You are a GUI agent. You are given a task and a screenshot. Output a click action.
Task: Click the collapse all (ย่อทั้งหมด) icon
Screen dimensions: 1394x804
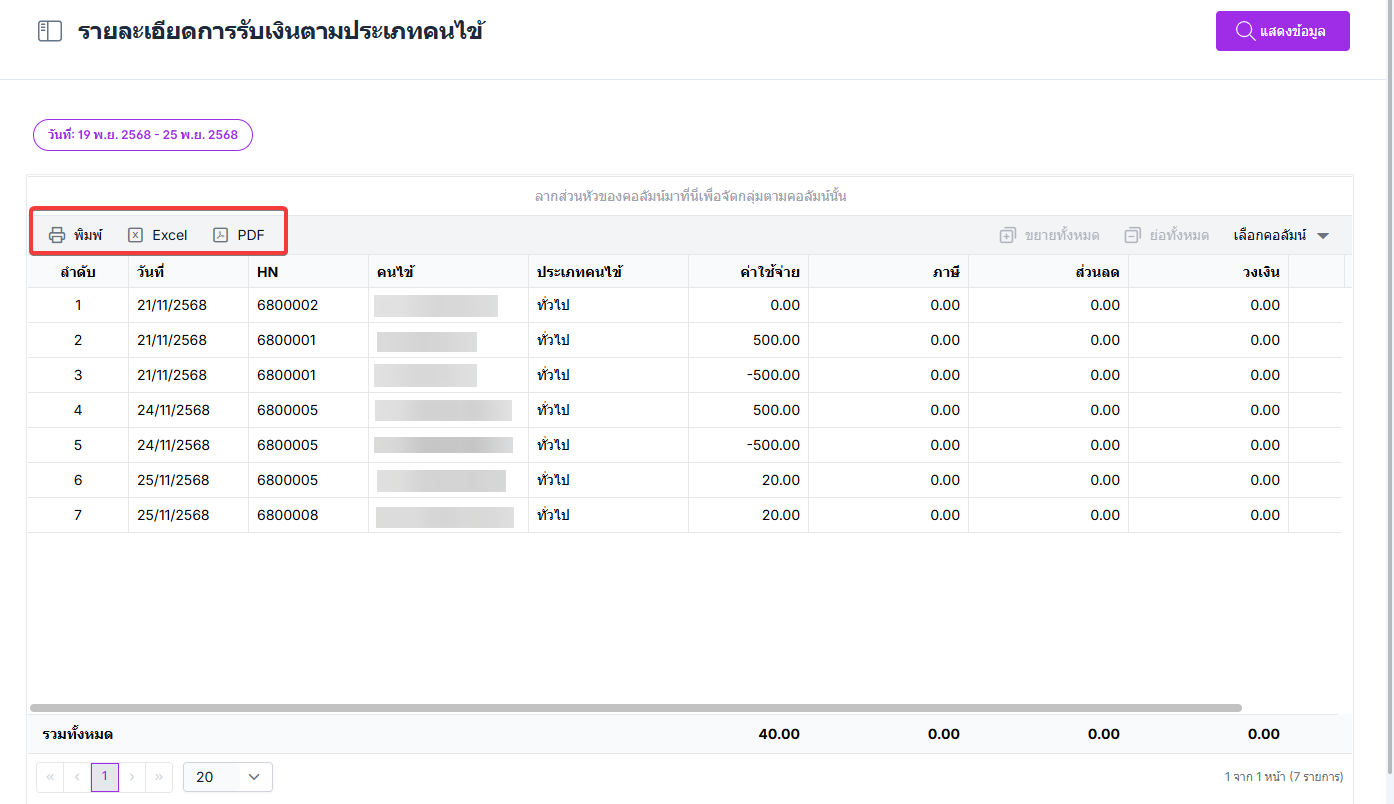tap(1132, 235)
